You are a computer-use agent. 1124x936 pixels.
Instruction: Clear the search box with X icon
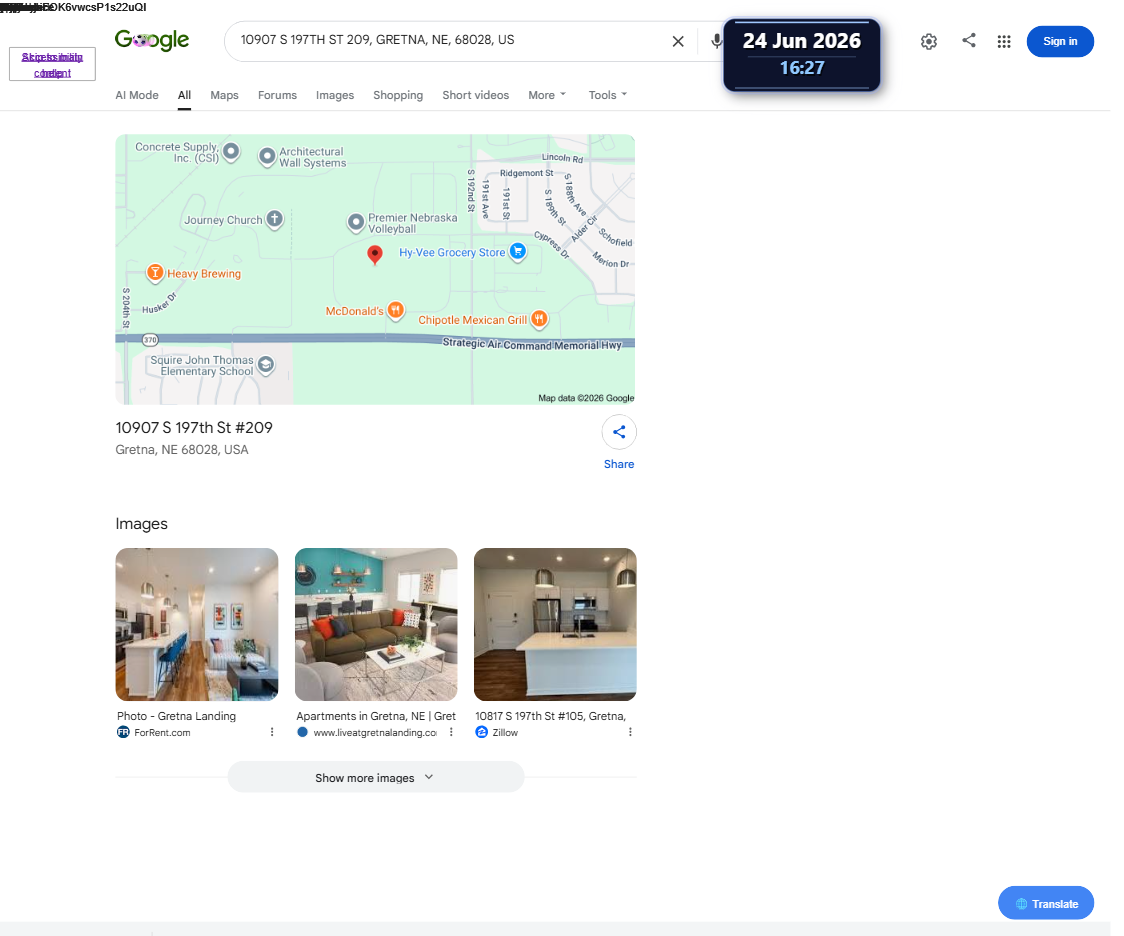[x=677, y=42]
